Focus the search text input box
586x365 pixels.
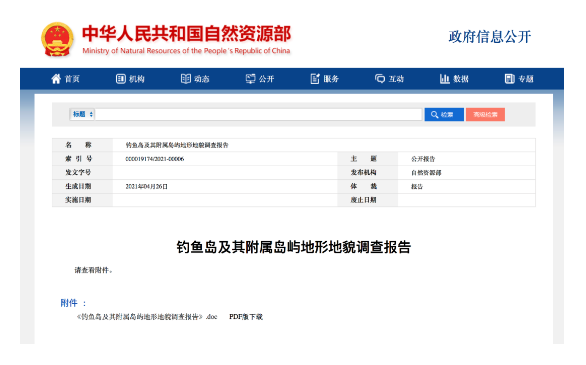pos(259,114)
